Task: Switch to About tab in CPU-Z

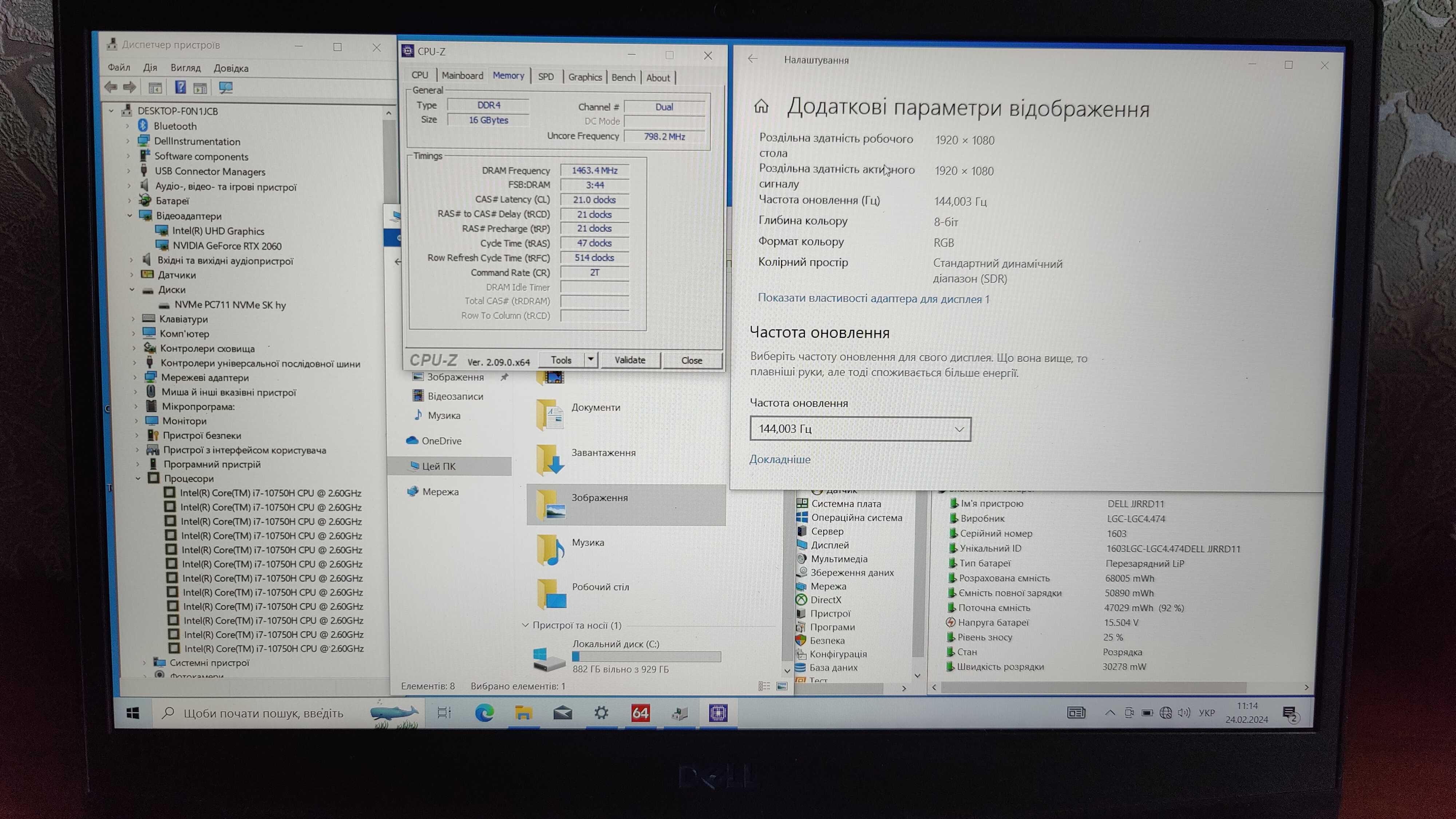Action: tap(658, 78)
